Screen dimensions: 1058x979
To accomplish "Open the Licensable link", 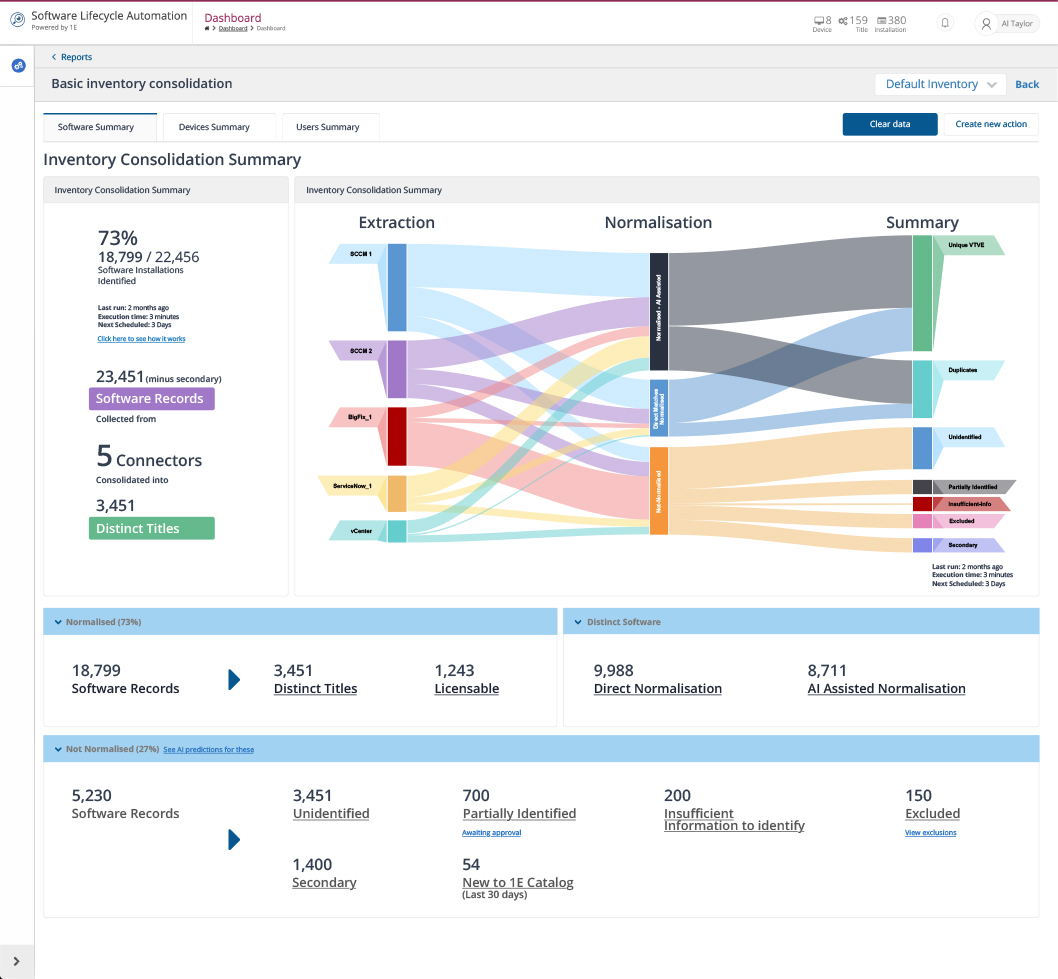I will tap(467, 688).
